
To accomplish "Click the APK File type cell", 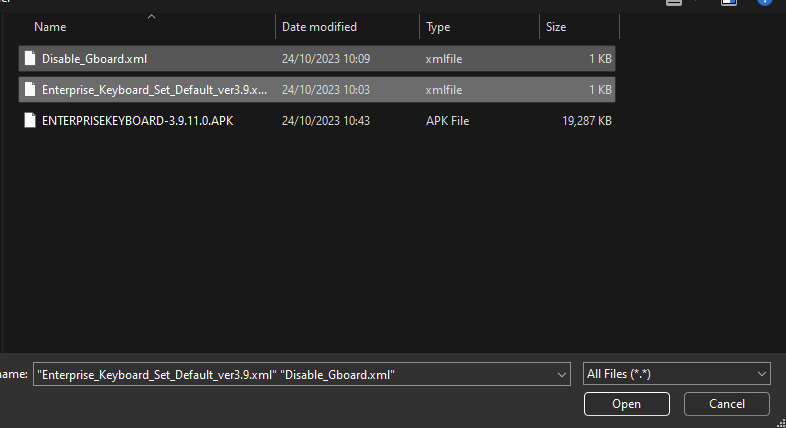I will (448, 121).
